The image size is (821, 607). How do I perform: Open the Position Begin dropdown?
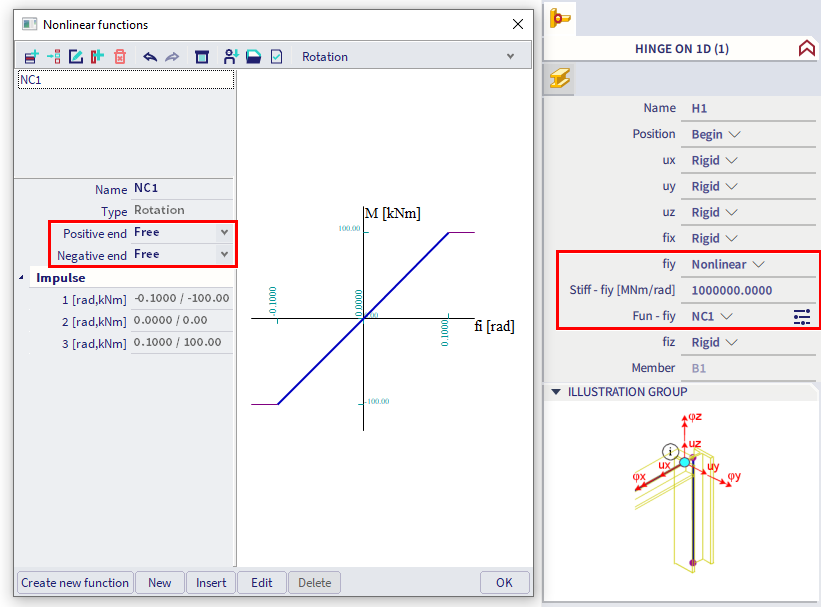click(x=735, y=134)
